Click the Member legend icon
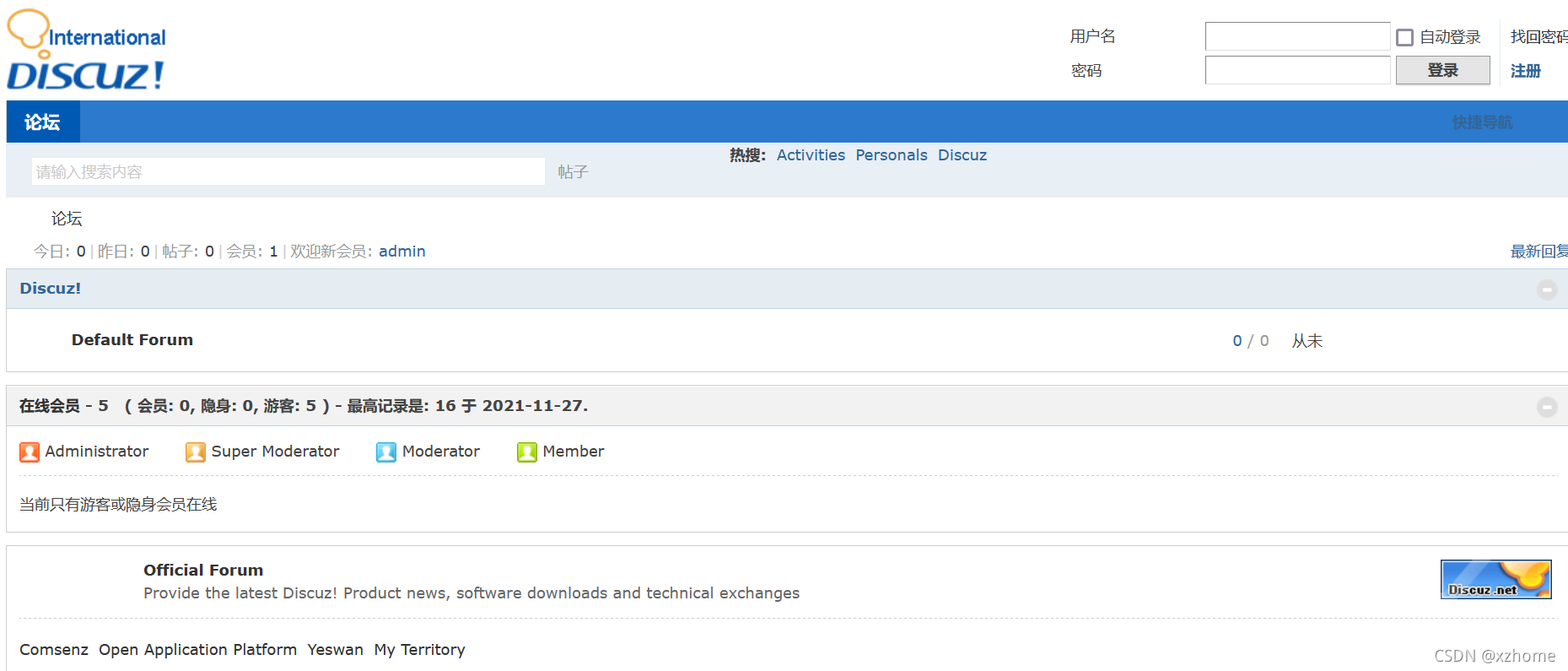1568x671 pixels. [x=527, y=452]
